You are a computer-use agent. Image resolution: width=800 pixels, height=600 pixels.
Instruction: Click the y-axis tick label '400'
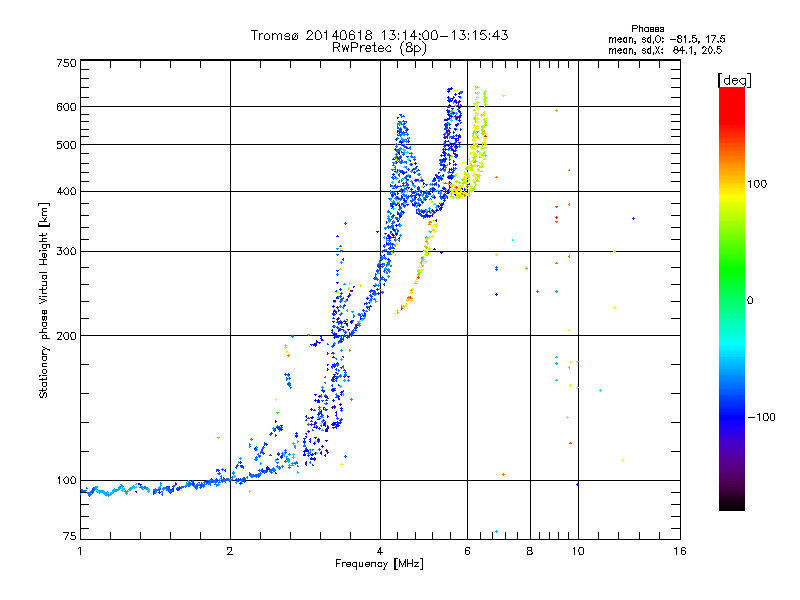click(66, 192)
